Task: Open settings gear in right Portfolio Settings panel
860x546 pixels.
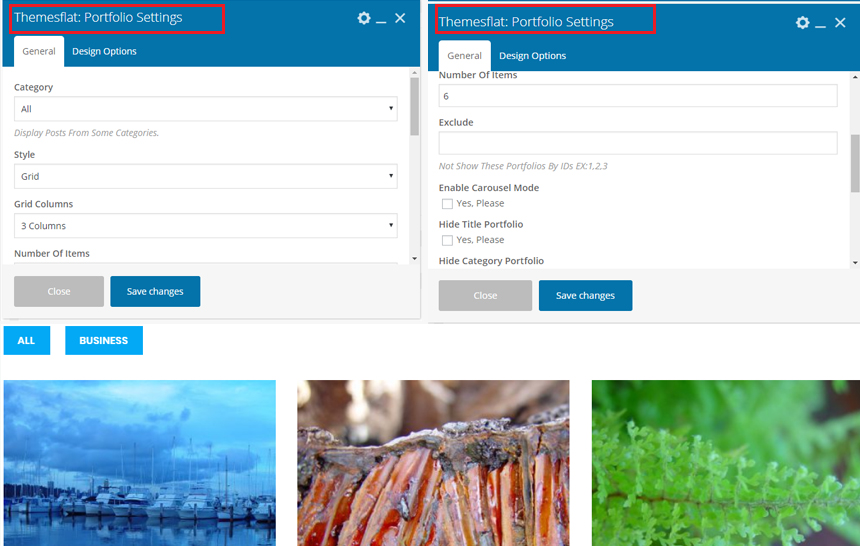Action: click(802, 22)
